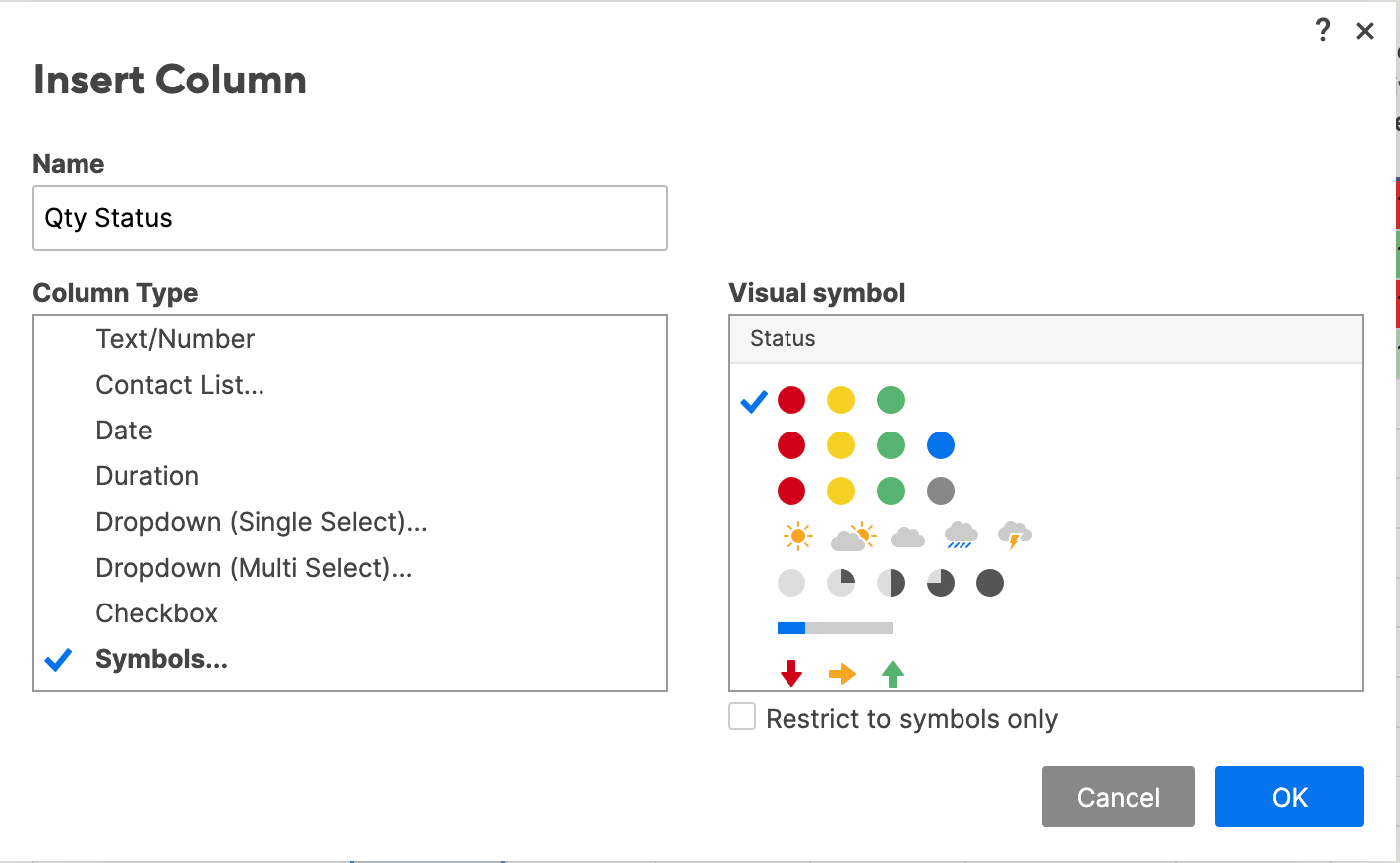Click the help question mark icon
The width and height of the screenshot is (1400, 863).
(1322, 31)
